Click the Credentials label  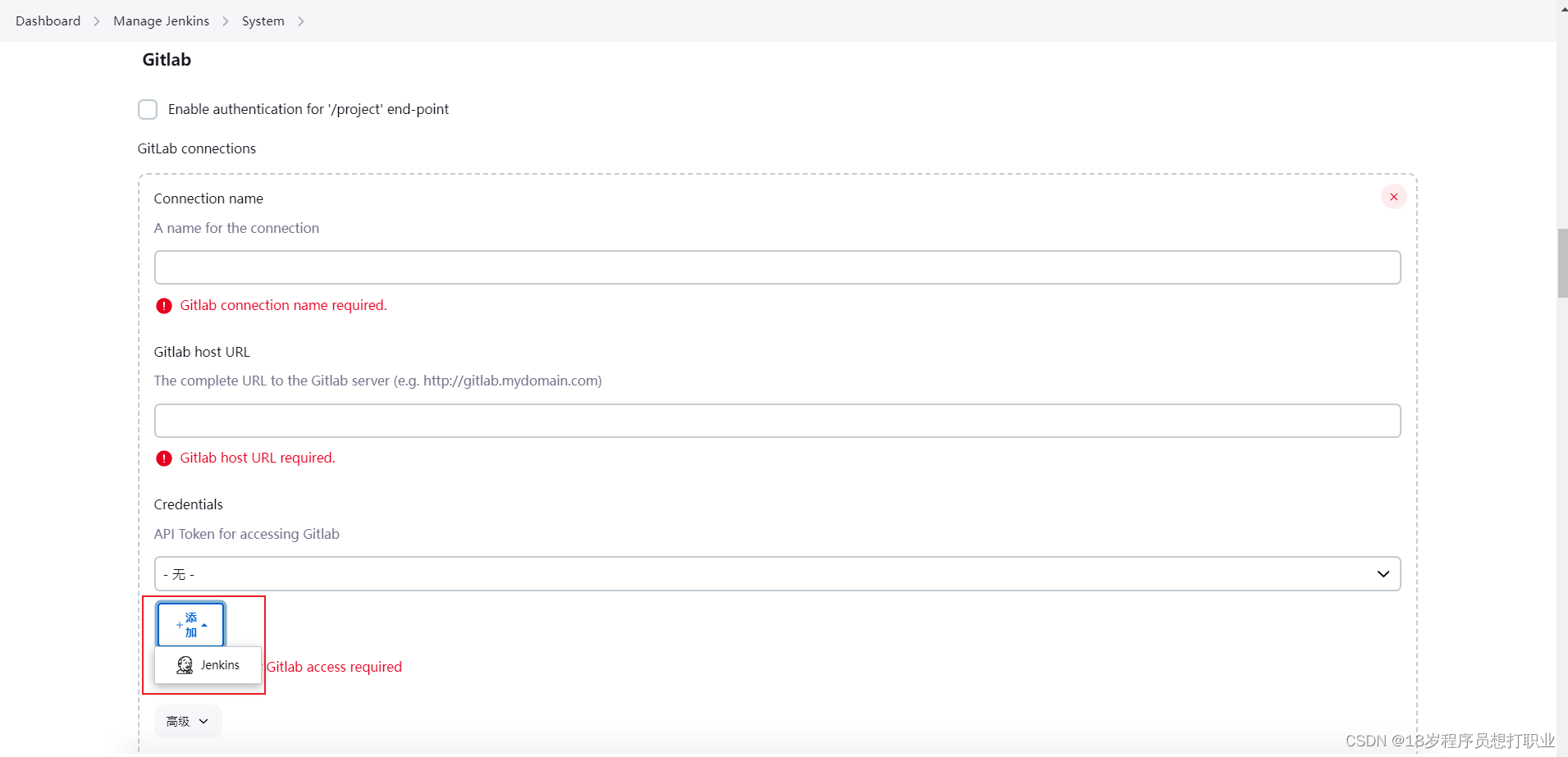tap(188, 504)
